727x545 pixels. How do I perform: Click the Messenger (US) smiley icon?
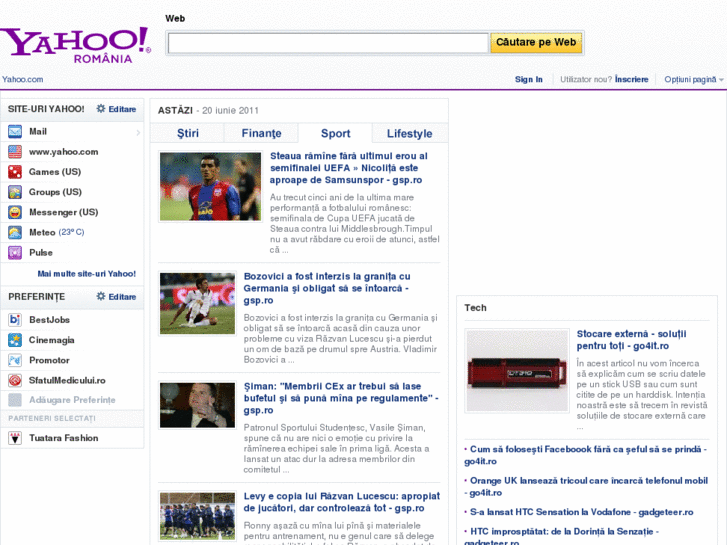click(x=15, y=212)
